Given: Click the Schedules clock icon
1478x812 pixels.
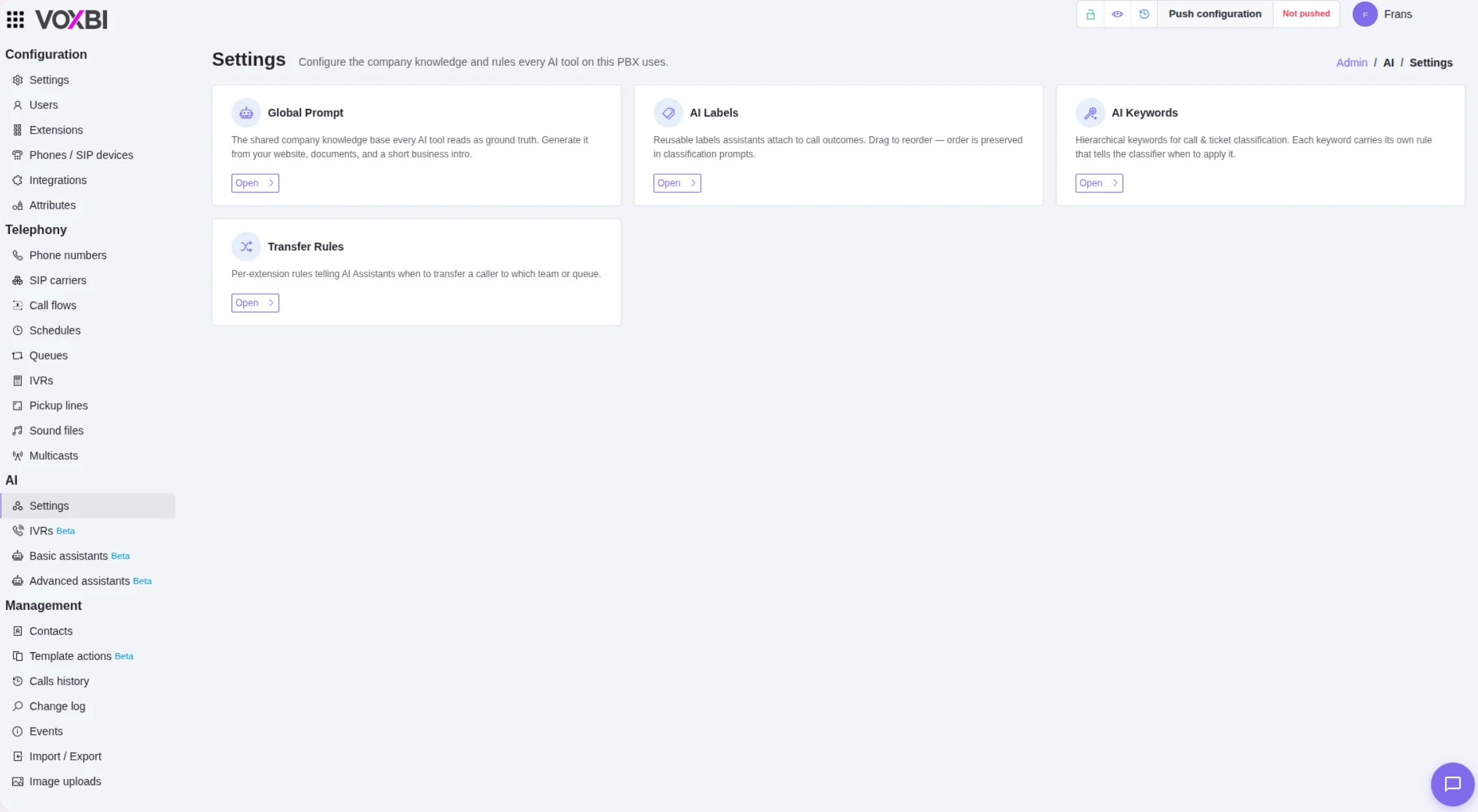Looking at the screenshot, I should 18,331.
